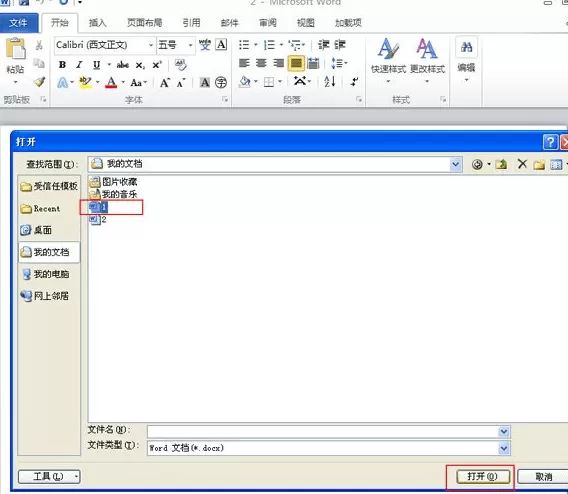Switch to the Mailings tab

pos(230,23)
